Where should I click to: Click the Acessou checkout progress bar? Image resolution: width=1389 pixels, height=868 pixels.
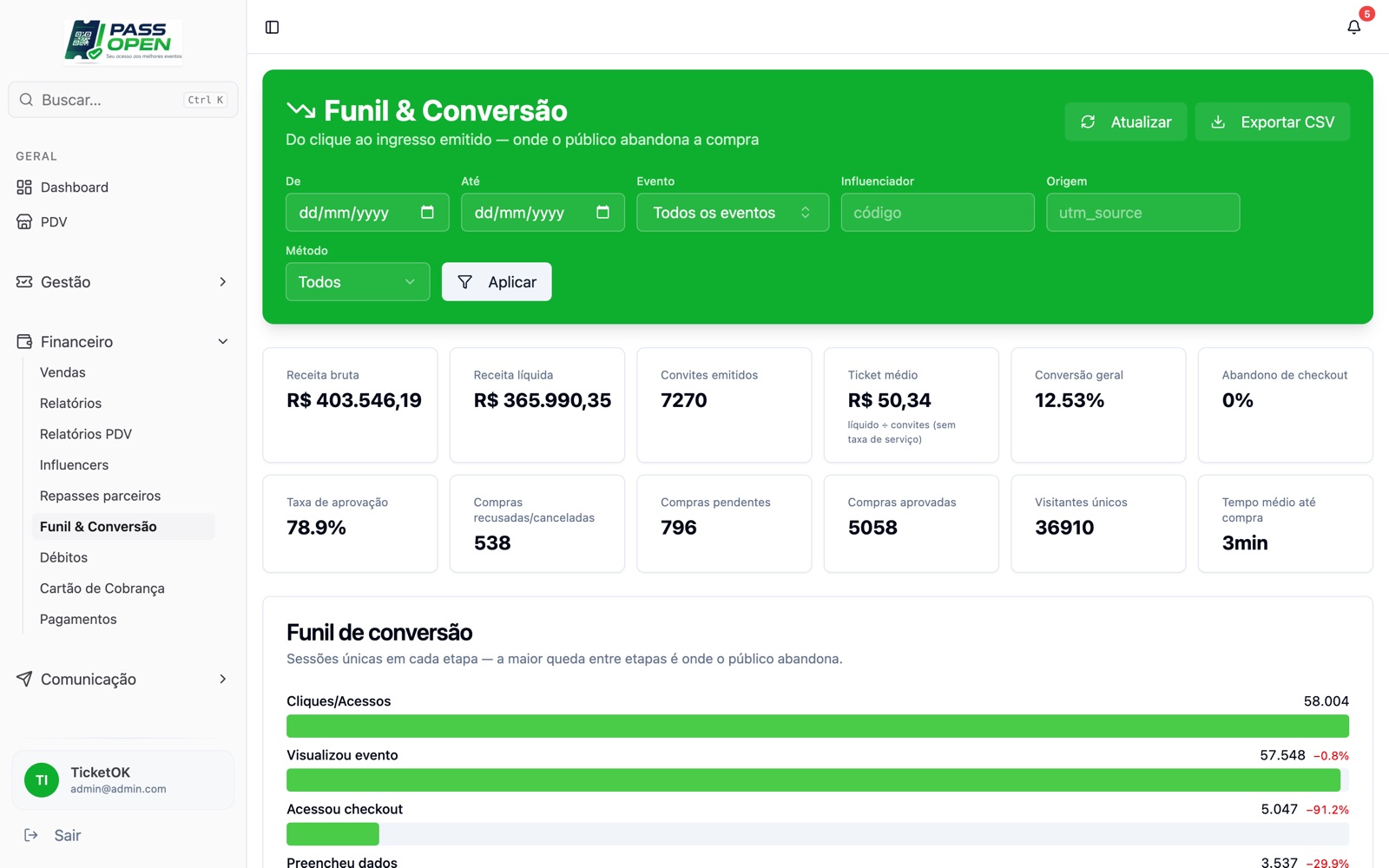point(818,834)
